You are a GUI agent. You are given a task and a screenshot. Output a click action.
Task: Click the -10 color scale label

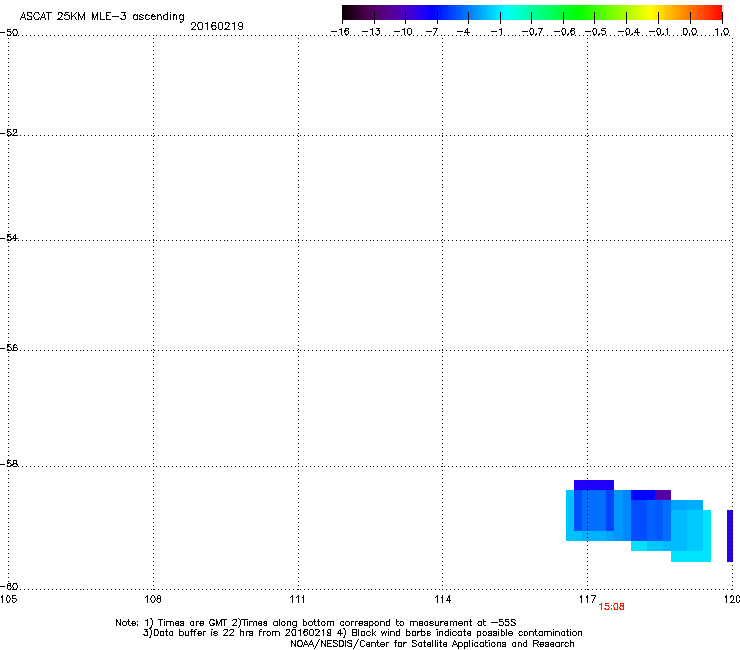[x=403, y=32]
